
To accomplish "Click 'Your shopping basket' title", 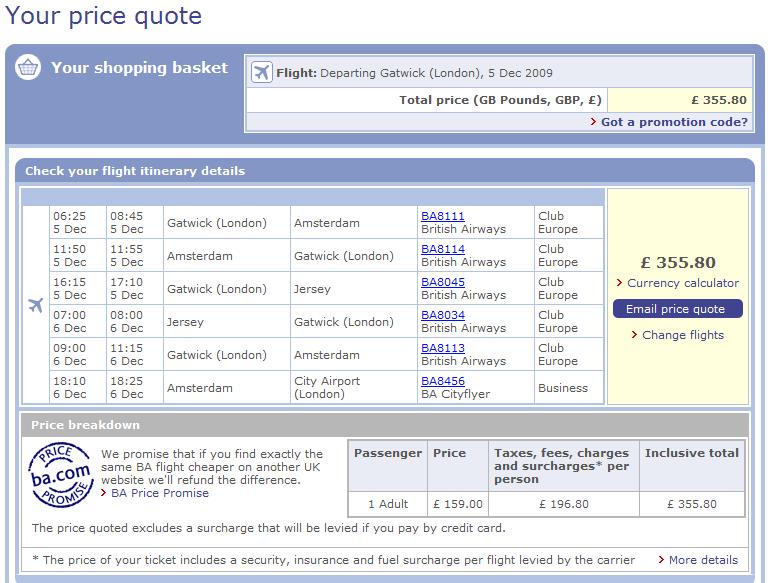I will pos(139,67).
